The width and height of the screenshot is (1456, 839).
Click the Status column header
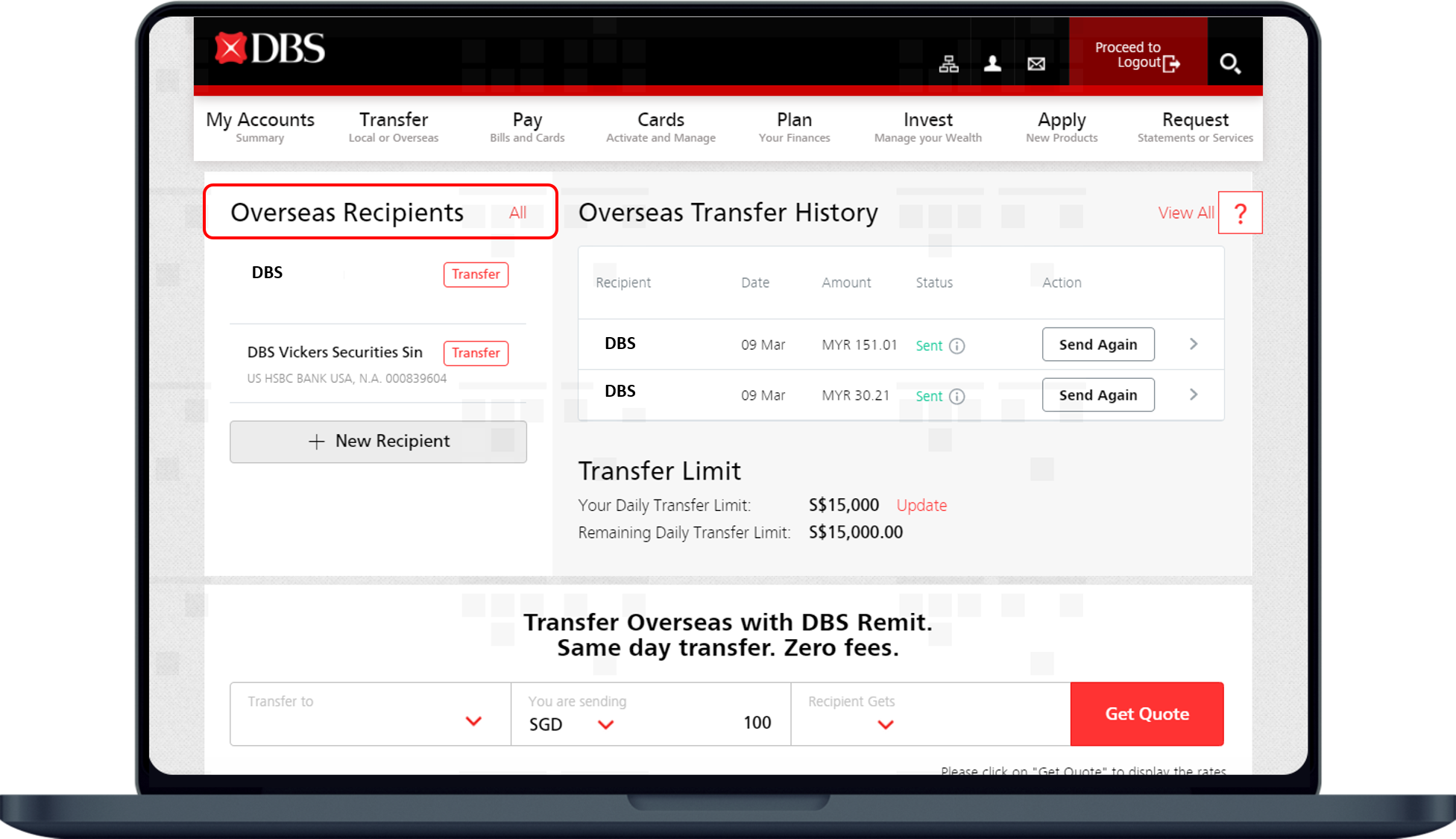tap(934, 283)
